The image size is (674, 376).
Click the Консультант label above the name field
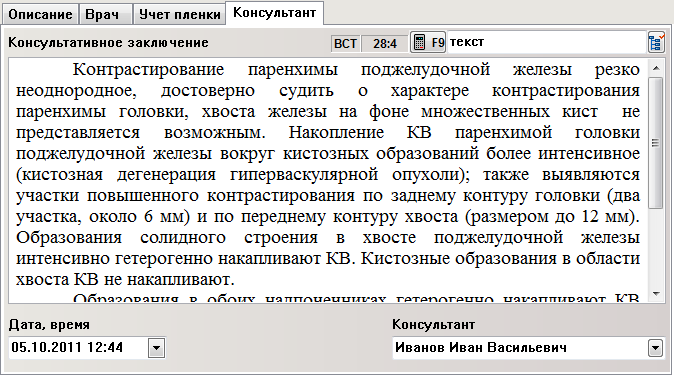tap(433, 324)
